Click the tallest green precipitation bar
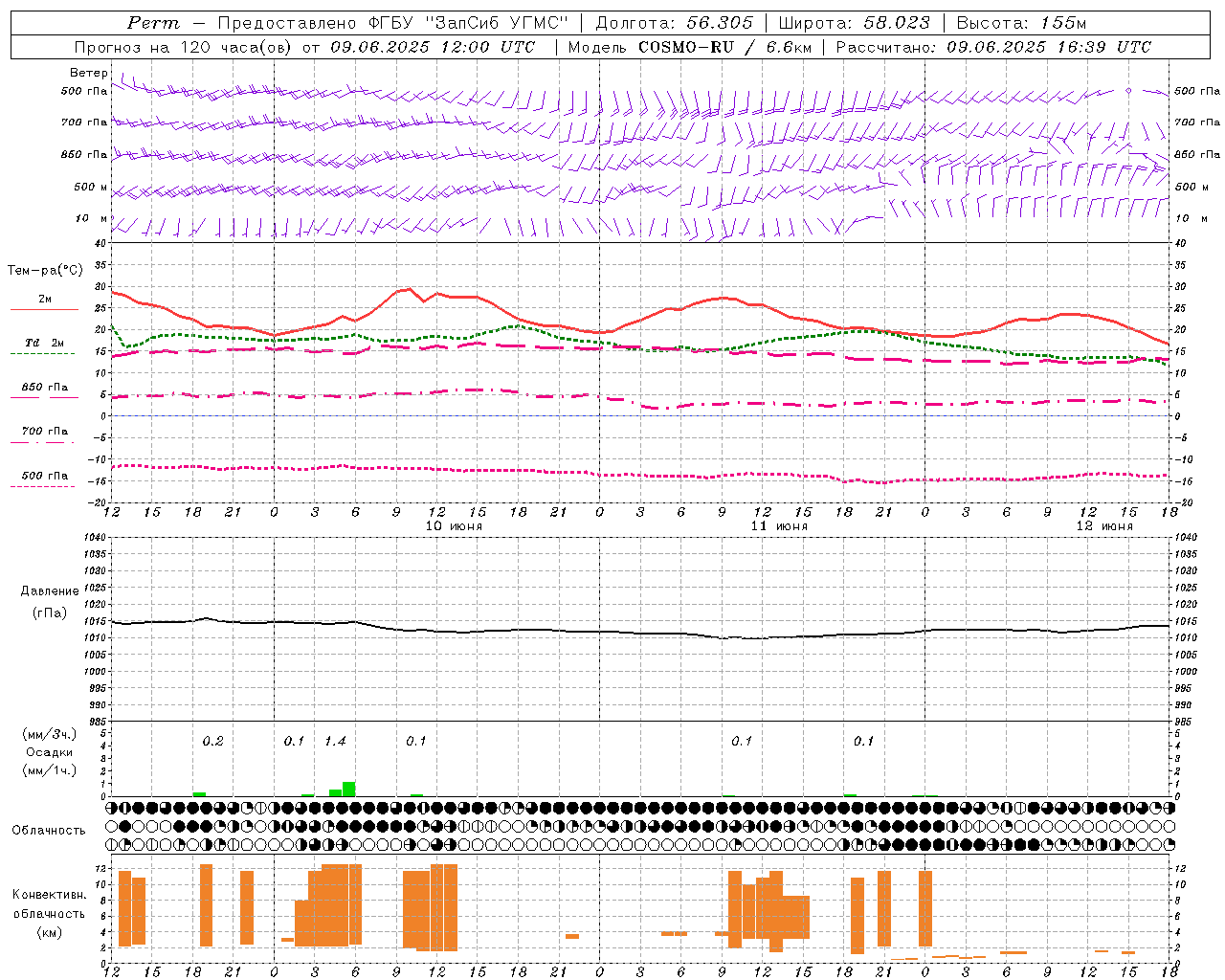Image resolution: width=1225 pixels, height=980 pixels. pyautogui.click(x=349, y=789)
